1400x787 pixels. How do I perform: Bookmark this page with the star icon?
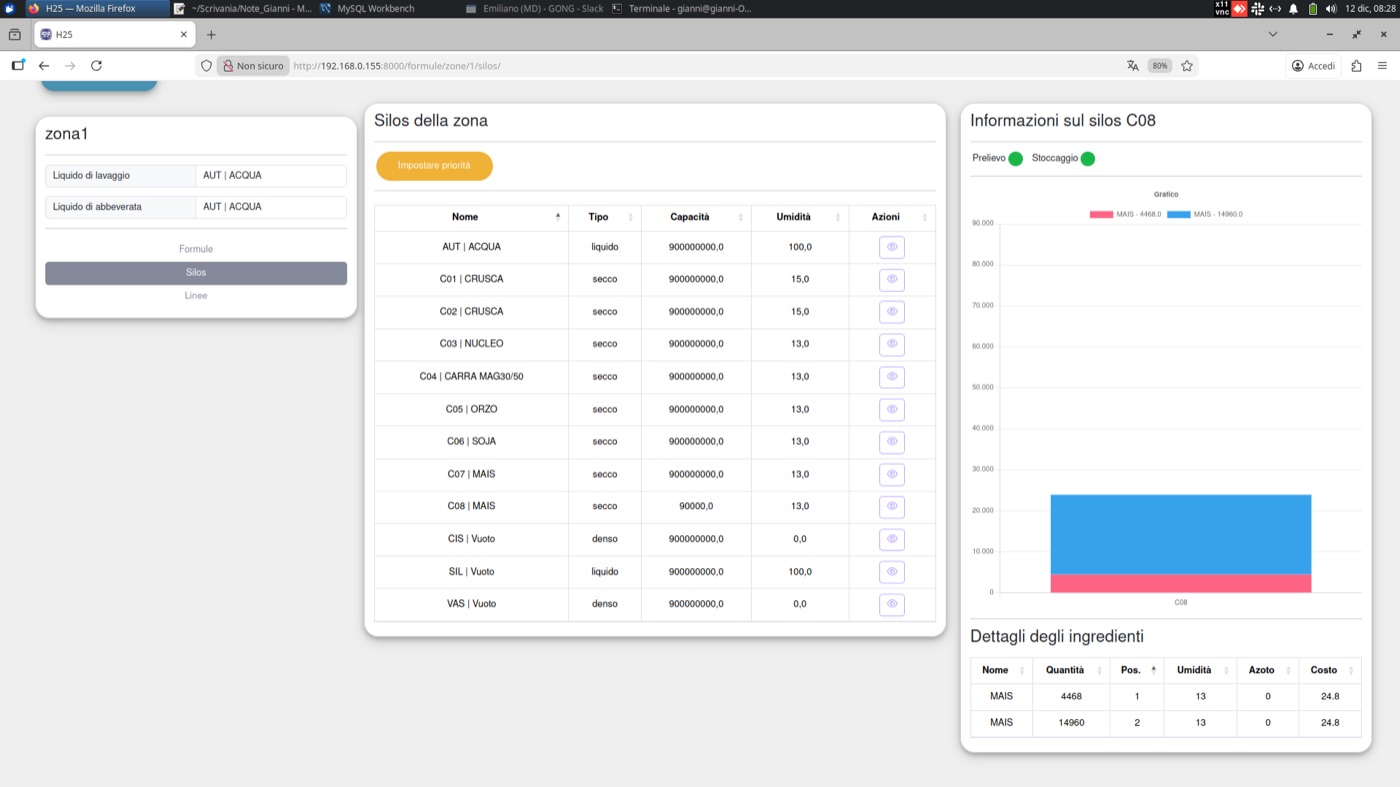pos(1187,66)
